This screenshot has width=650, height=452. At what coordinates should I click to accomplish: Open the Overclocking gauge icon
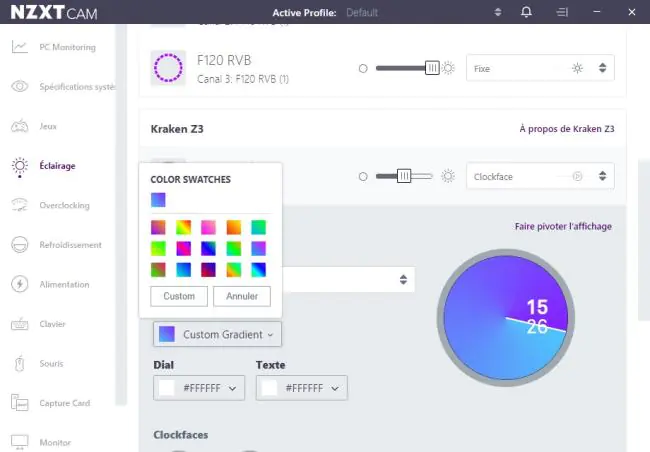pos(19,205)
